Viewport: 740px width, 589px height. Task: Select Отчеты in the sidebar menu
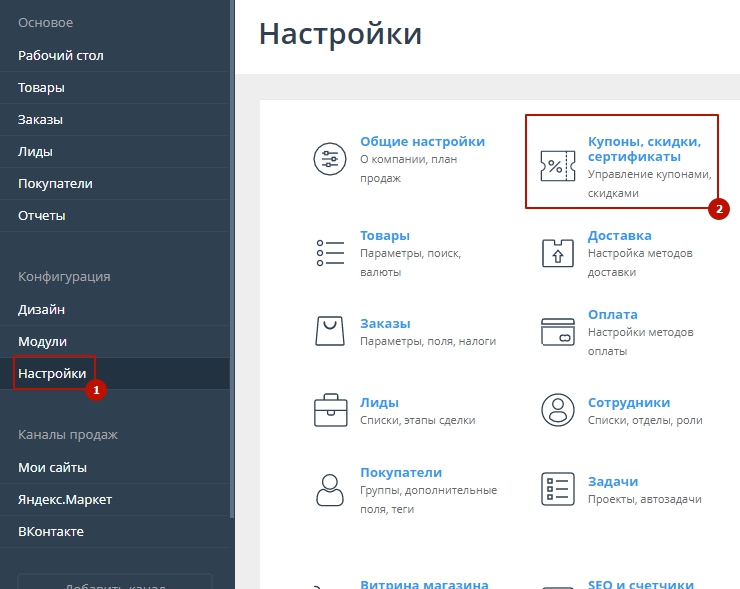[42, 215]
